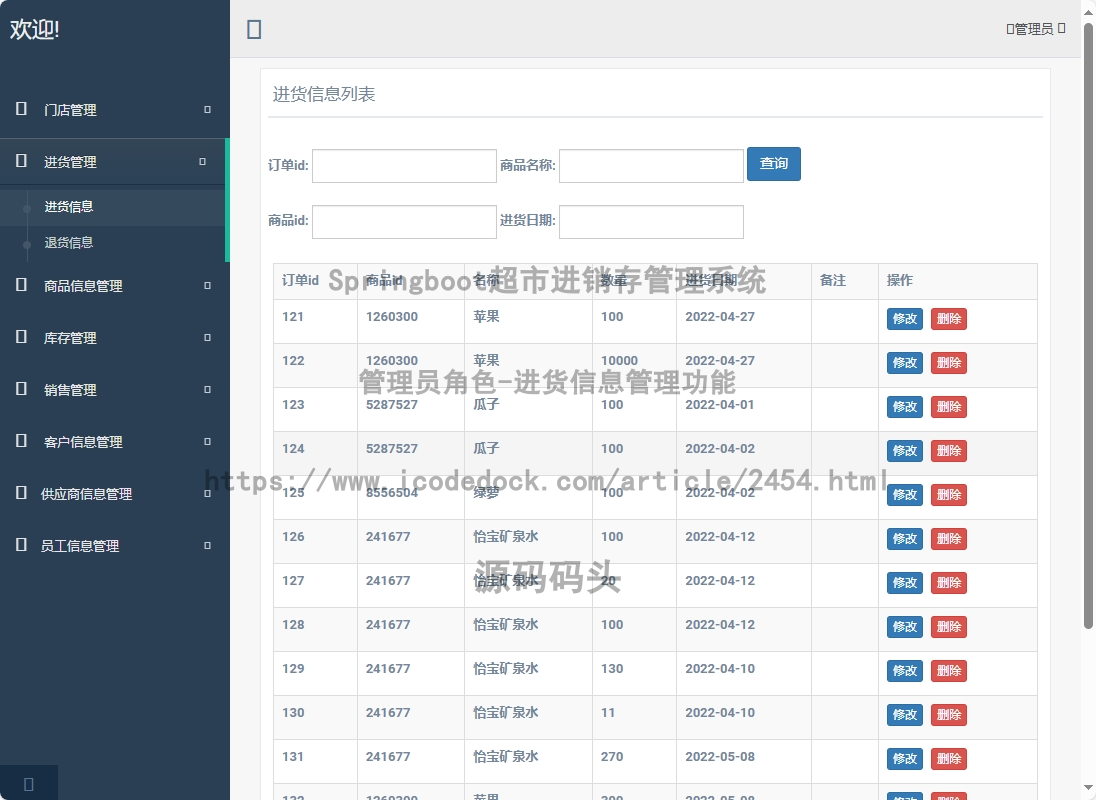Click 修改 for order 127

tap(904, 583)
